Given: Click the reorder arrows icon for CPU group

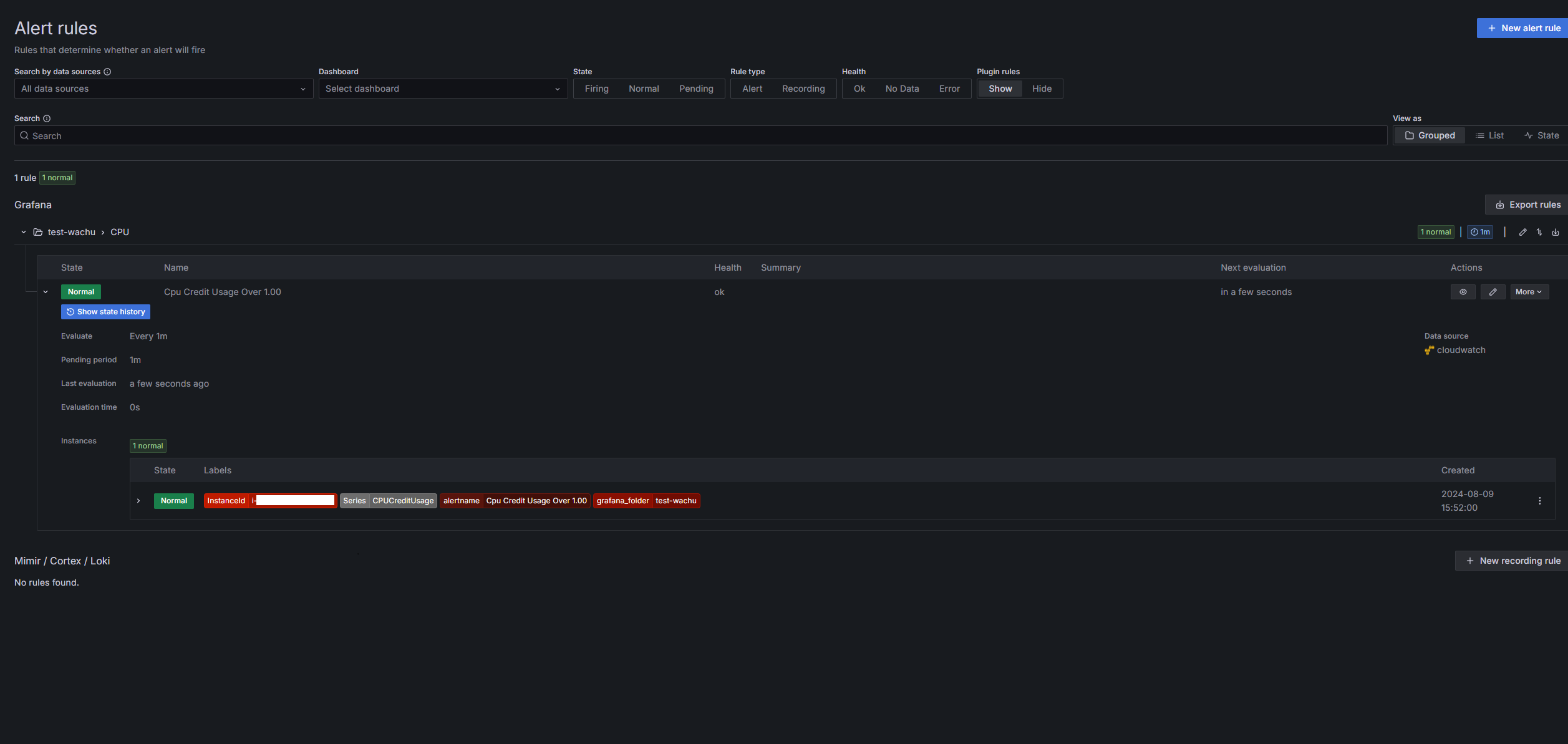Looking at the screenshot, I should [x=1539, y=232].
